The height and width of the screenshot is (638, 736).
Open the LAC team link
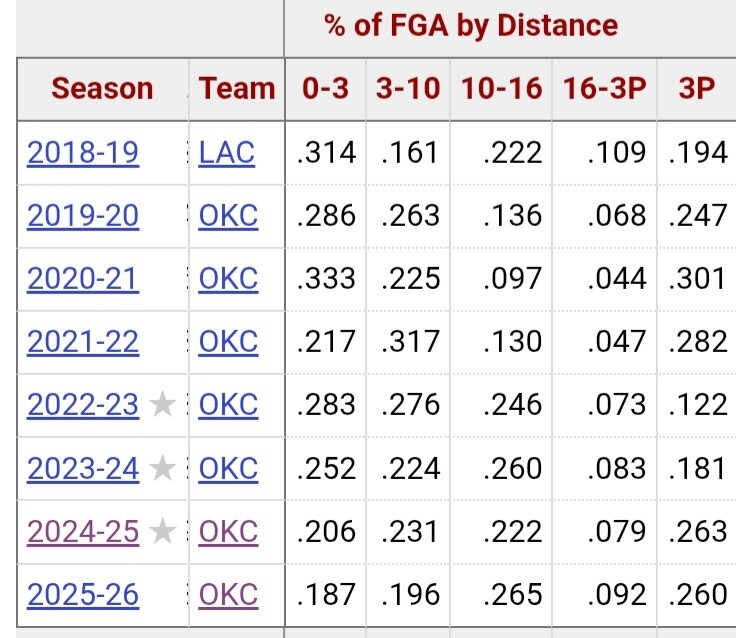point(227,153)
